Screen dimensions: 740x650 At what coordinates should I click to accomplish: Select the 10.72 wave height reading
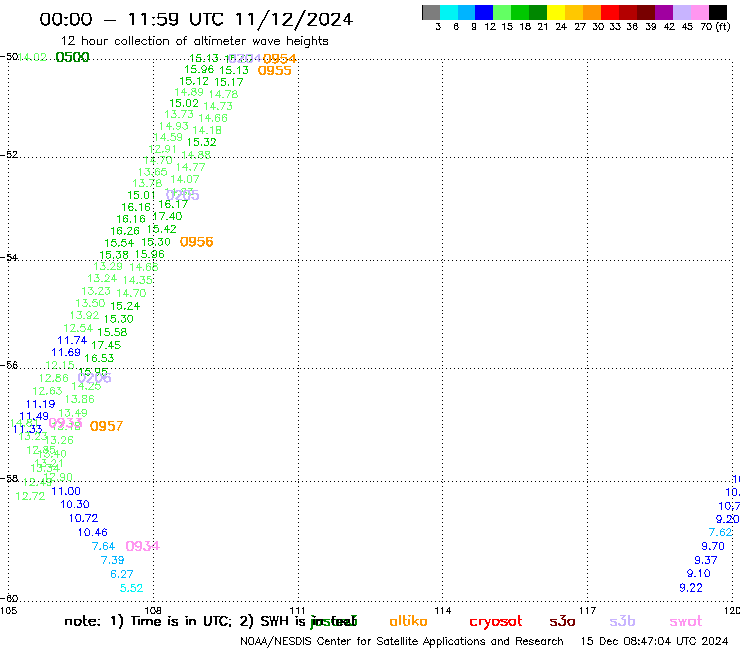[x=84, y=518]
